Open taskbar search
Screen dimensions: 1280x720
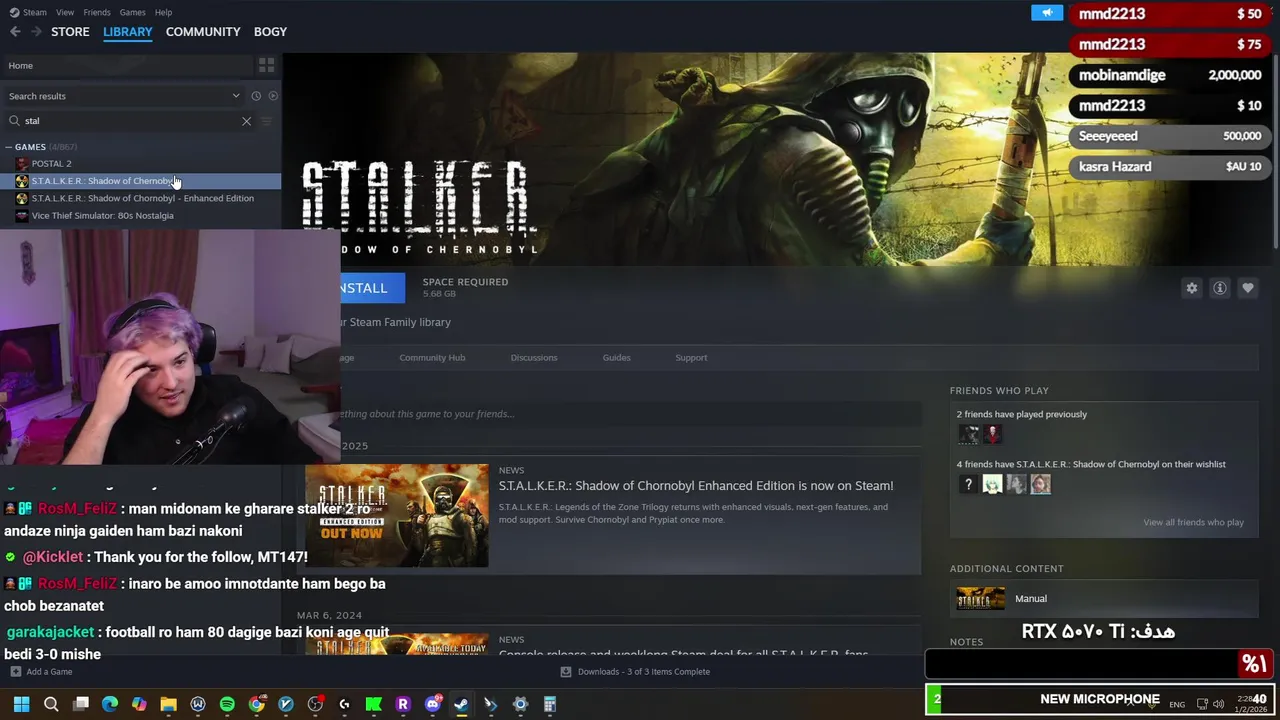(x=51, y=704)
